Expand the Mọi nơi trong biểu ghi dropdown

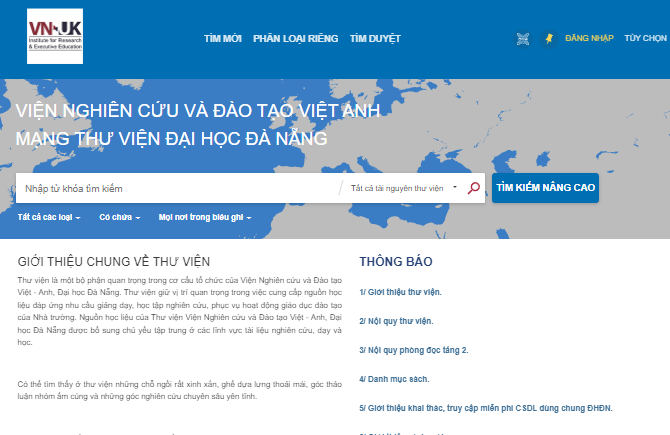click(205, 217)
